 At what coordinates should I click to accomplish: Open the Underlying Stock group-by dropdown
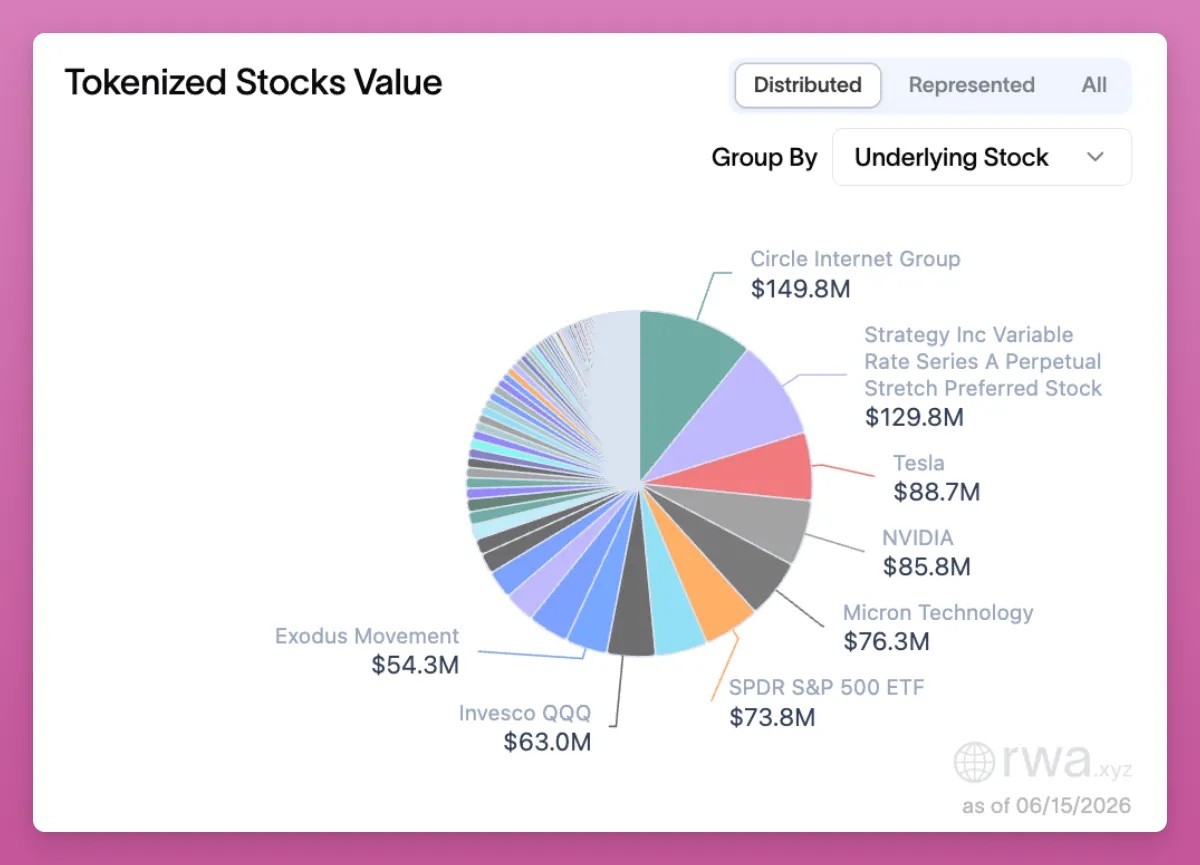coord(982,157)
